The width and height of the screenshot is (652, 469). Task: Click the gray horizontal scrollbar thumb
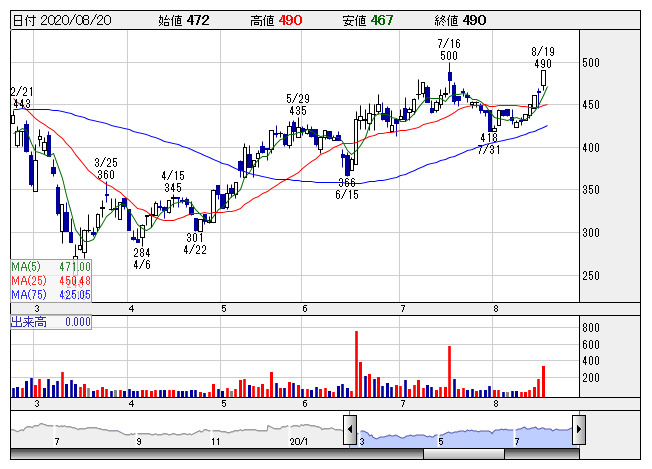coord(464,454)
